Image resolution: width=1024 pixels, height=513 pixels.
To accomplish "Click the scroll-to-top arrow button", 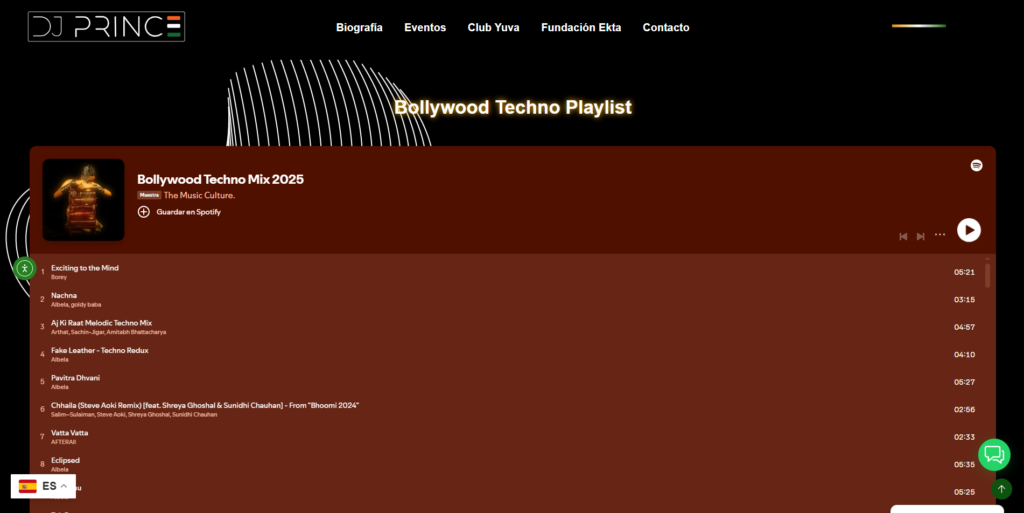I will tap(1001, 489).
